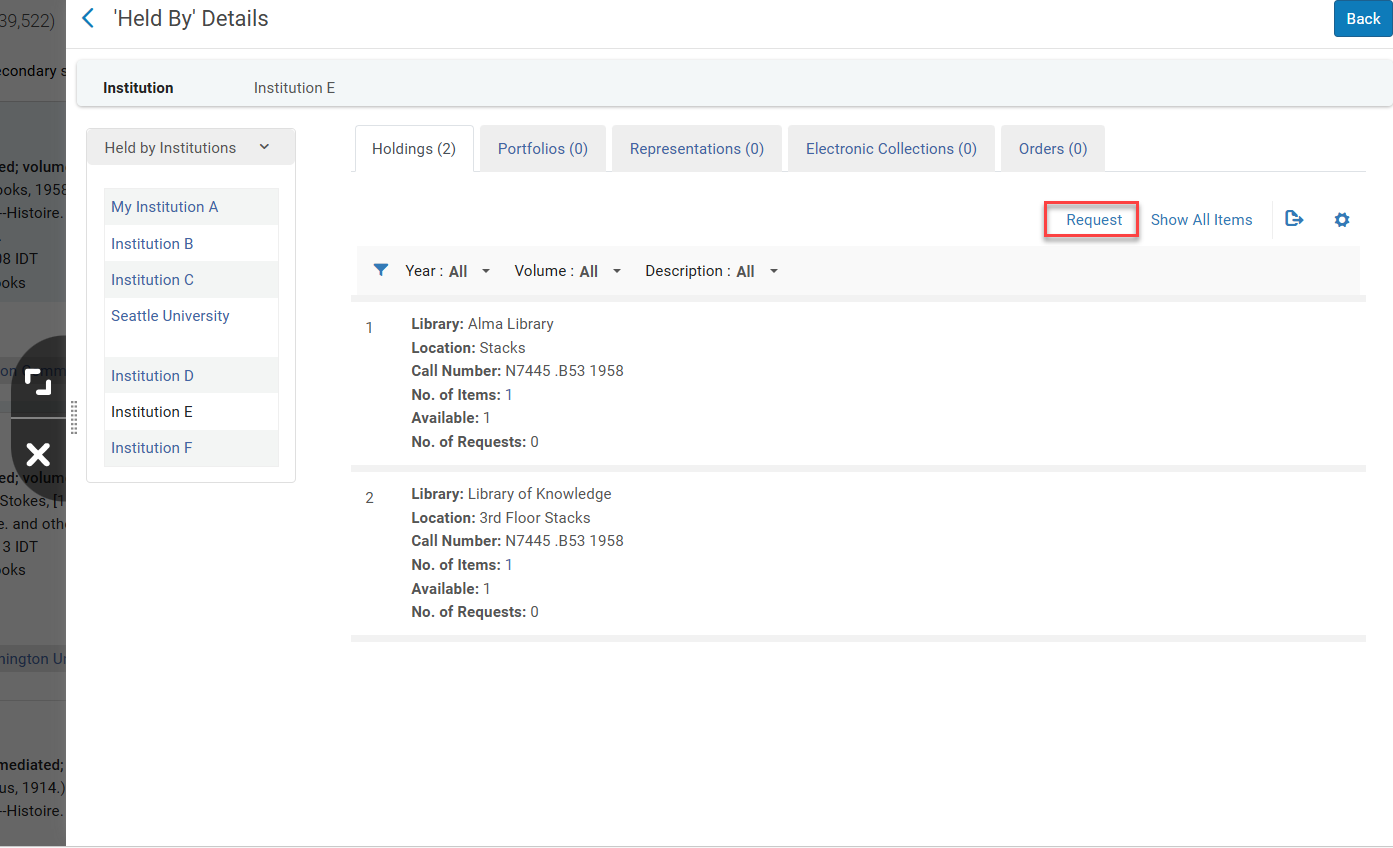The height and width of the screenshot is (848, 1393).
Task: Select Seattle University in the list
Action: coord(191,316)
